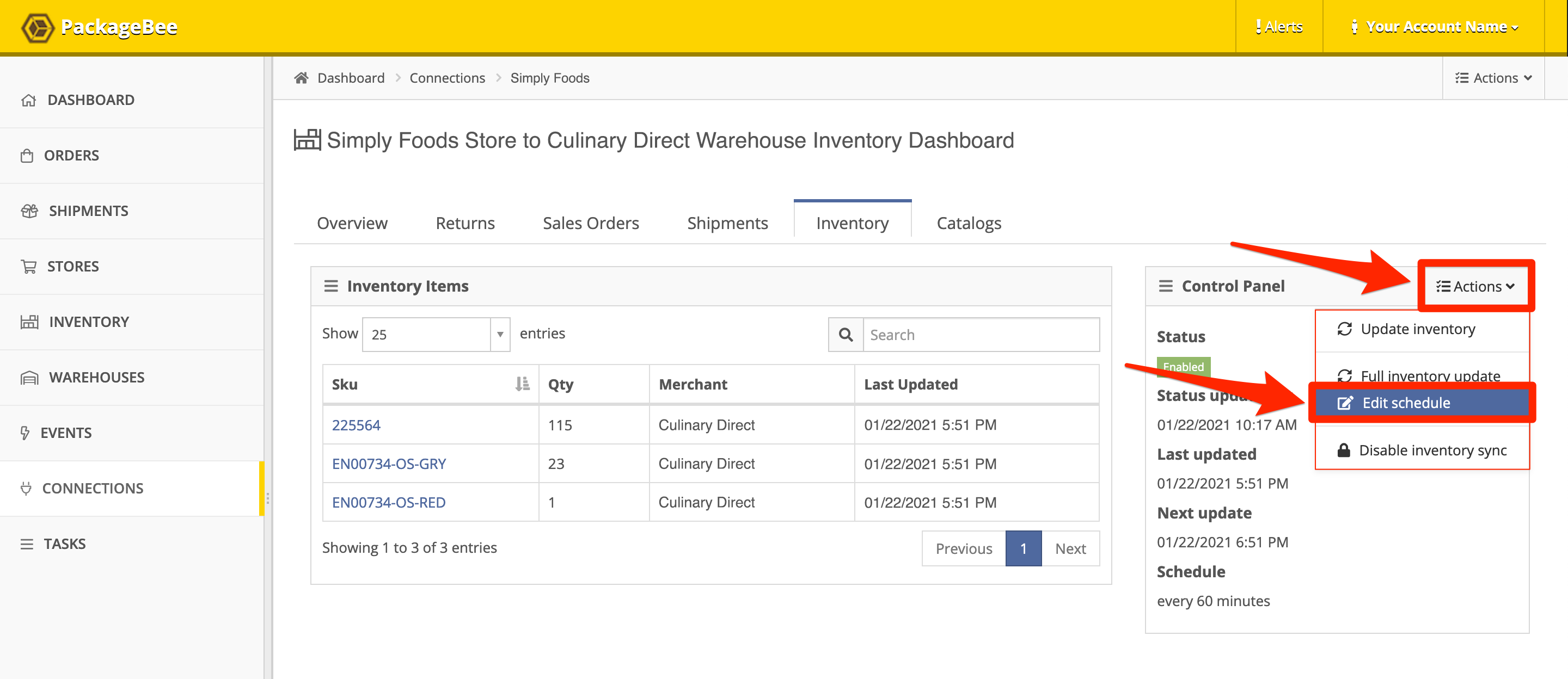Image resolution: width=1568 pixels, height=679 pixels.
Task: Click the search magnifier icon
Action: click(x=846, y=335)
